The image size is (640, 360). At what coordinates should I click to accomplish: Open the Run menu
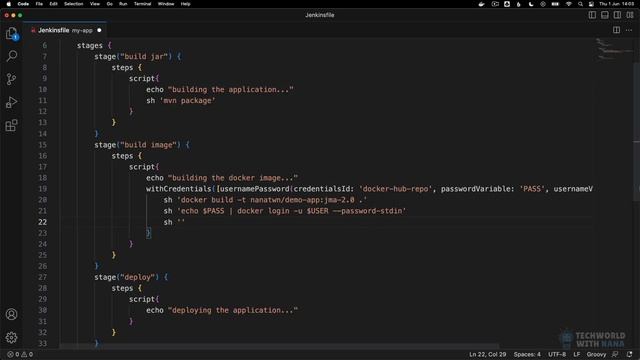coord(123,4)
